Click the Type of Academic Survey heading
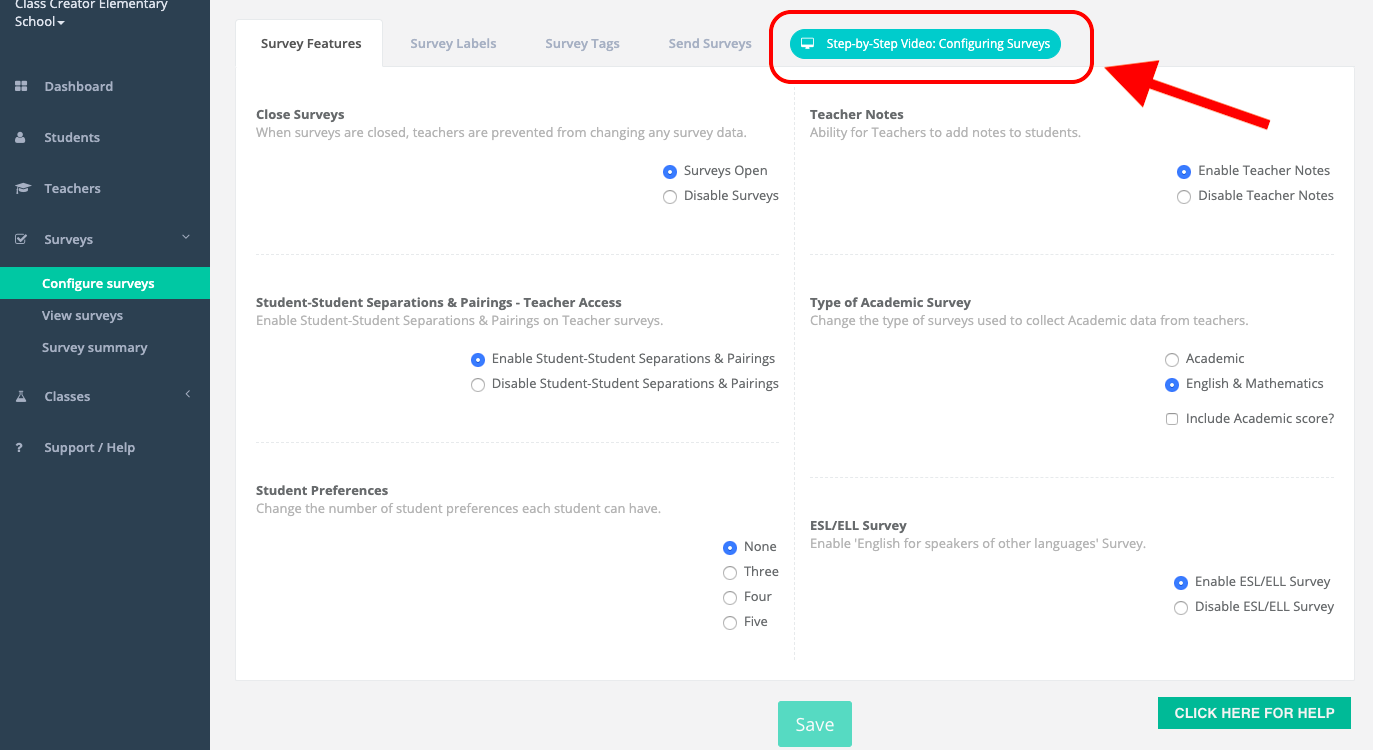The image size is (1373, 750). 890,303
